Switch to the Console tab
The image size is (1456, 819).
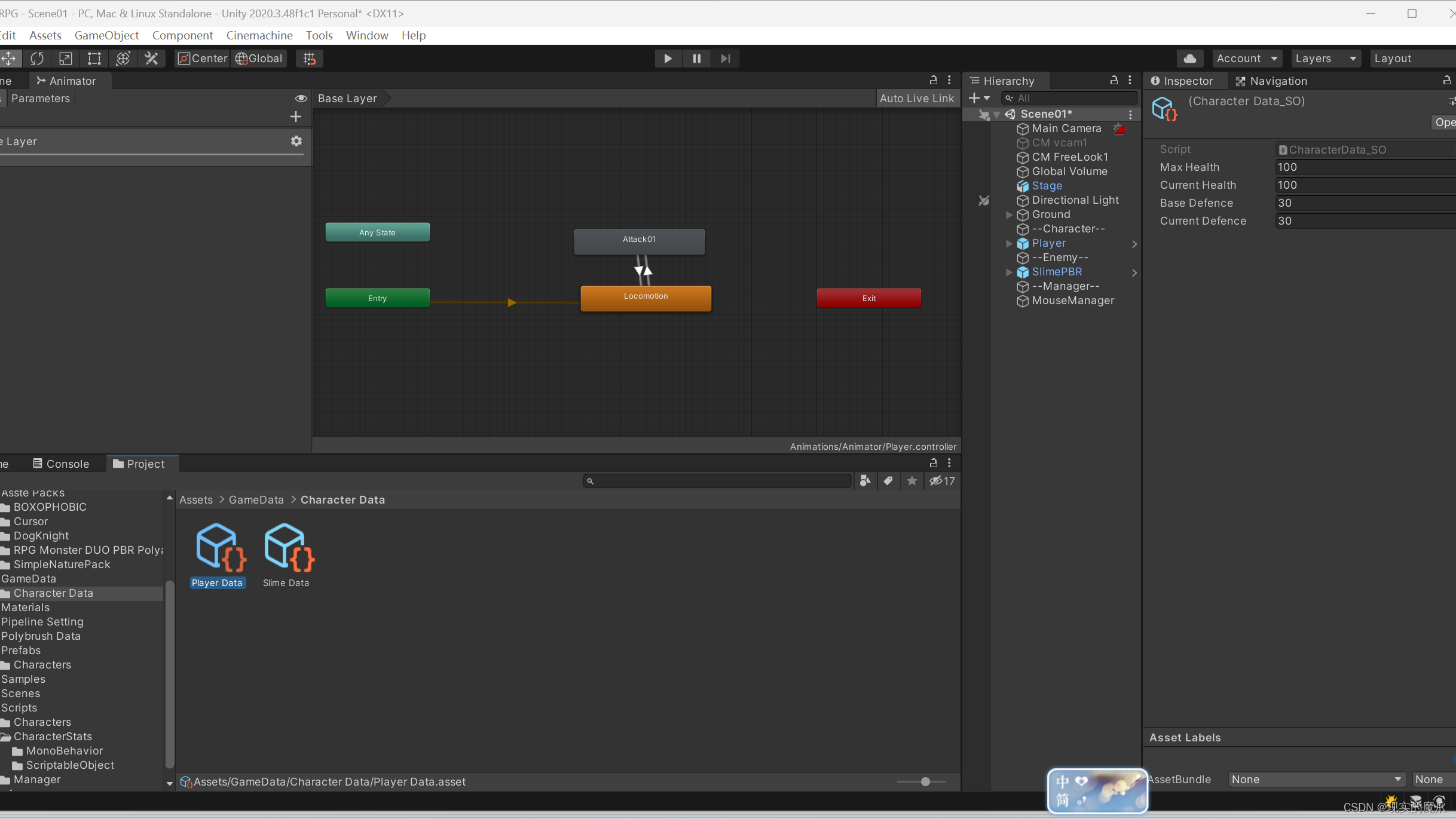[x=61, y=464]
